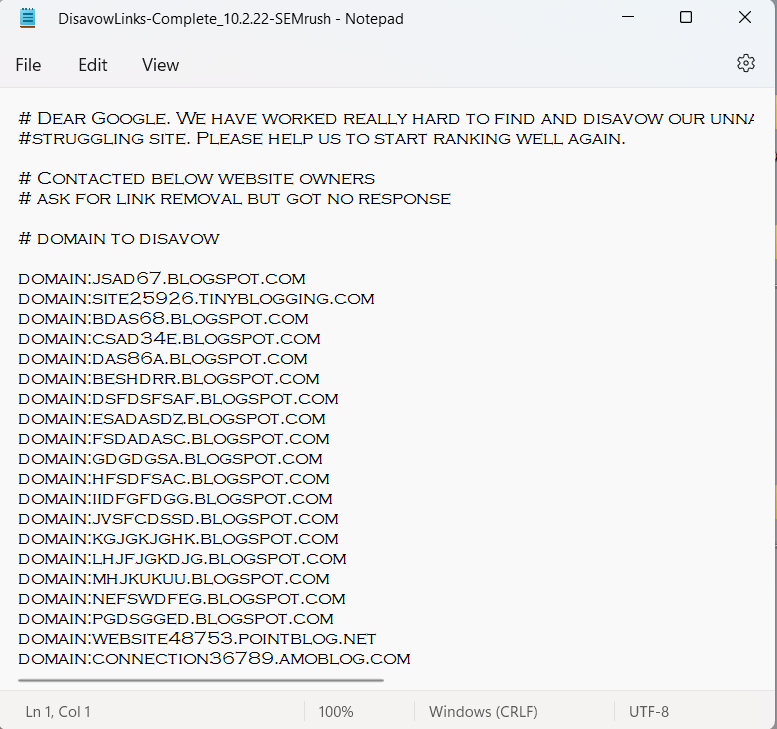
Task: Click the horizontal scrollbar thumb
Action: point(201,680)
